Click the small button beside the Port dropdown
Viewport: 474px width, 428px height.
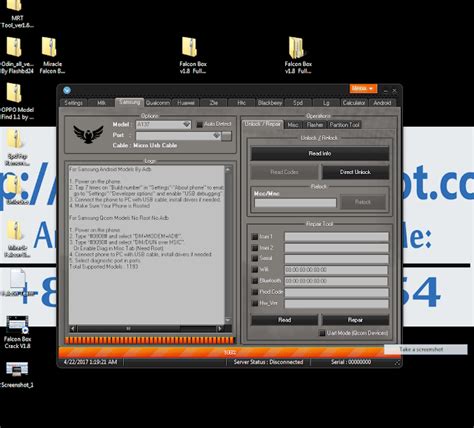(x=227, y=136)
